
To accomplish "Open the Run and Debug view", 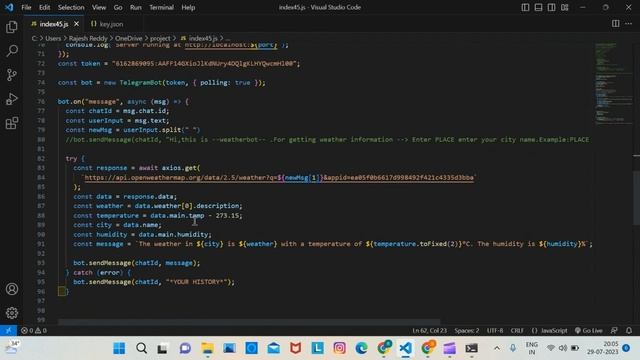I will [12, 99].
